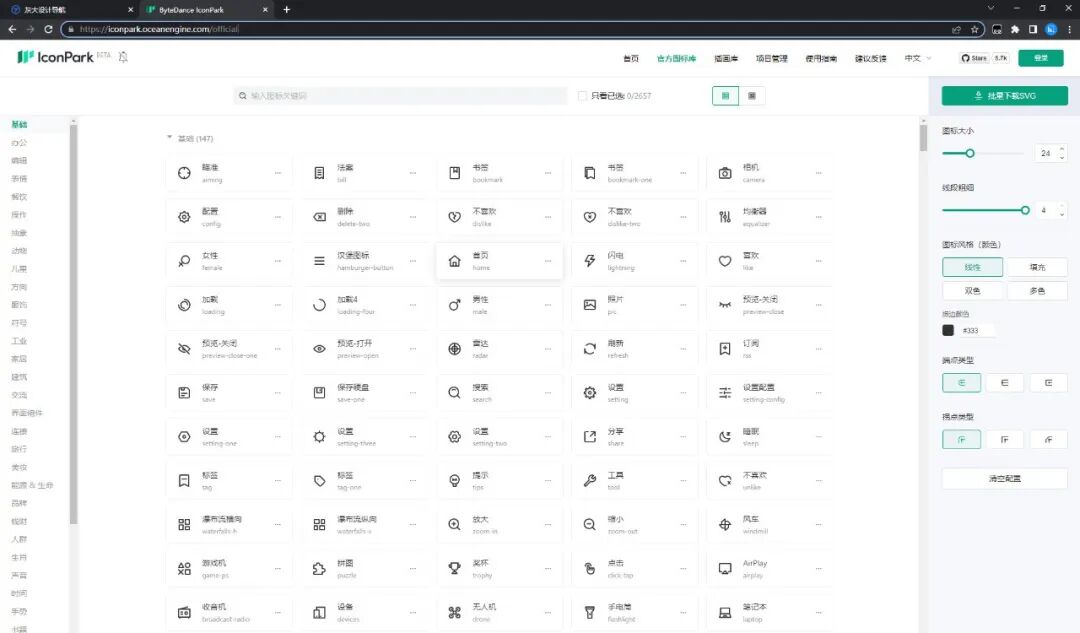Choose the third 端点类型 line cap option
This screenshot has width=1080, height=633.
pyautogui.click(x=1048, y=382)
